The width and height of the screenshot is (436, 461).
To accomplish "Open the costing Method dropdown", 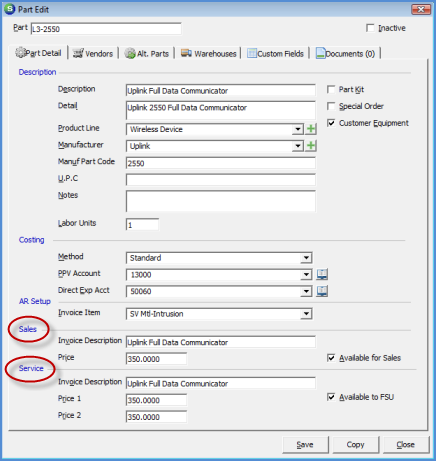I will (306, 258).
